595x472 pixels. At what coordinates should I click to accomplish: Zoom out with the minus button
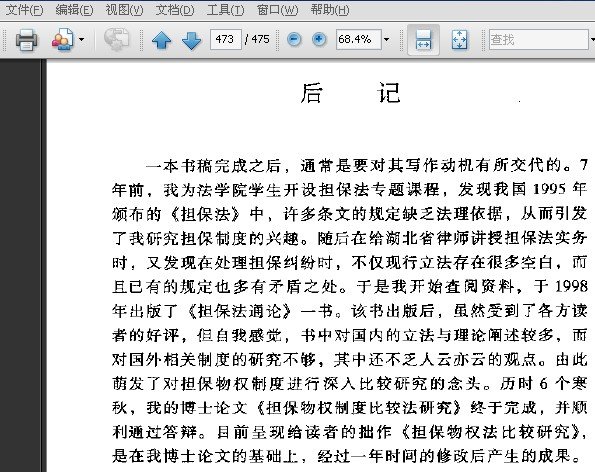point(294,39)
